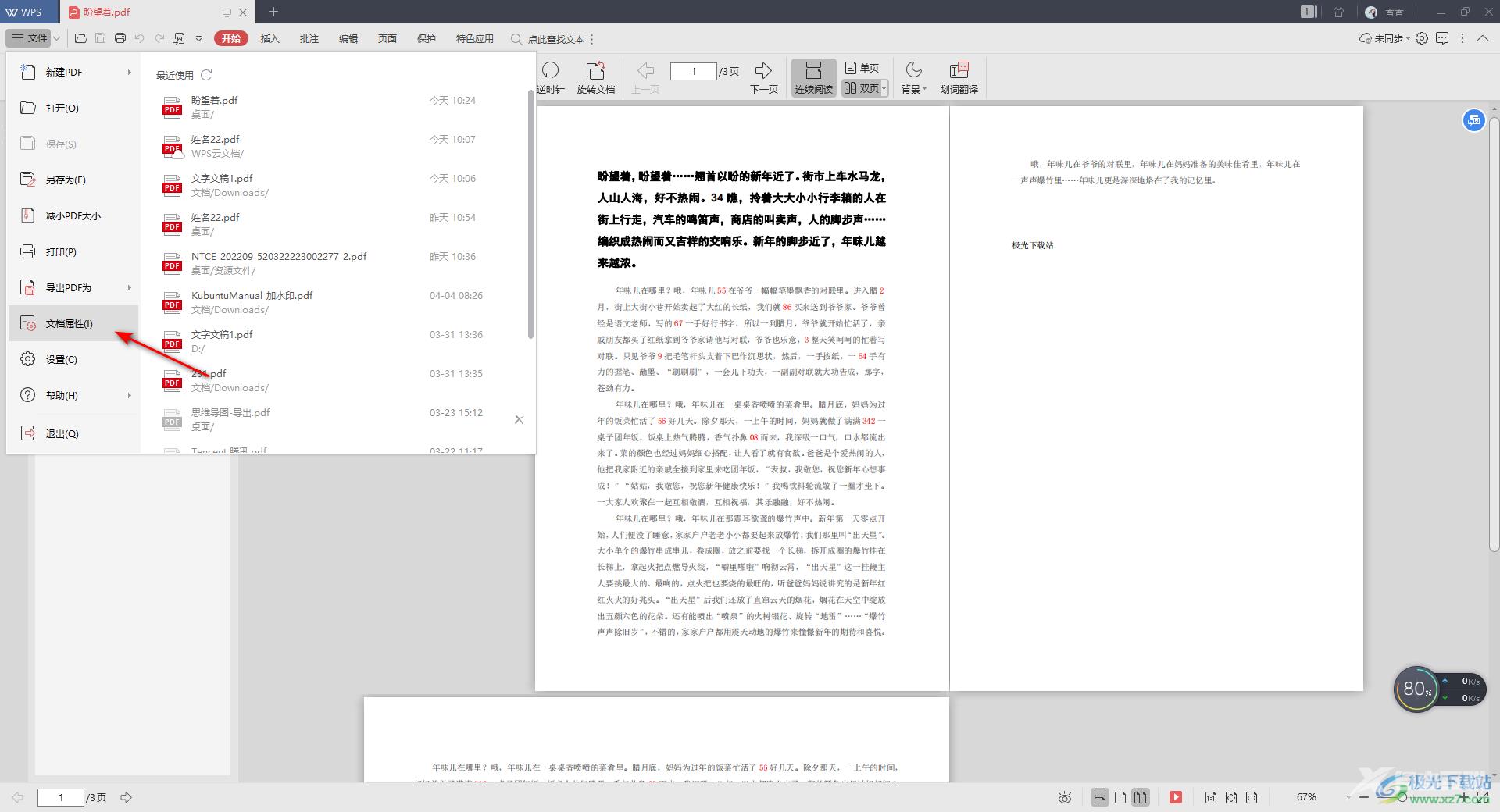1500x812 pixels.
Task: Click the open folder icon in quick toolbar
Action: pyautogui.click(x=80, y=38)
